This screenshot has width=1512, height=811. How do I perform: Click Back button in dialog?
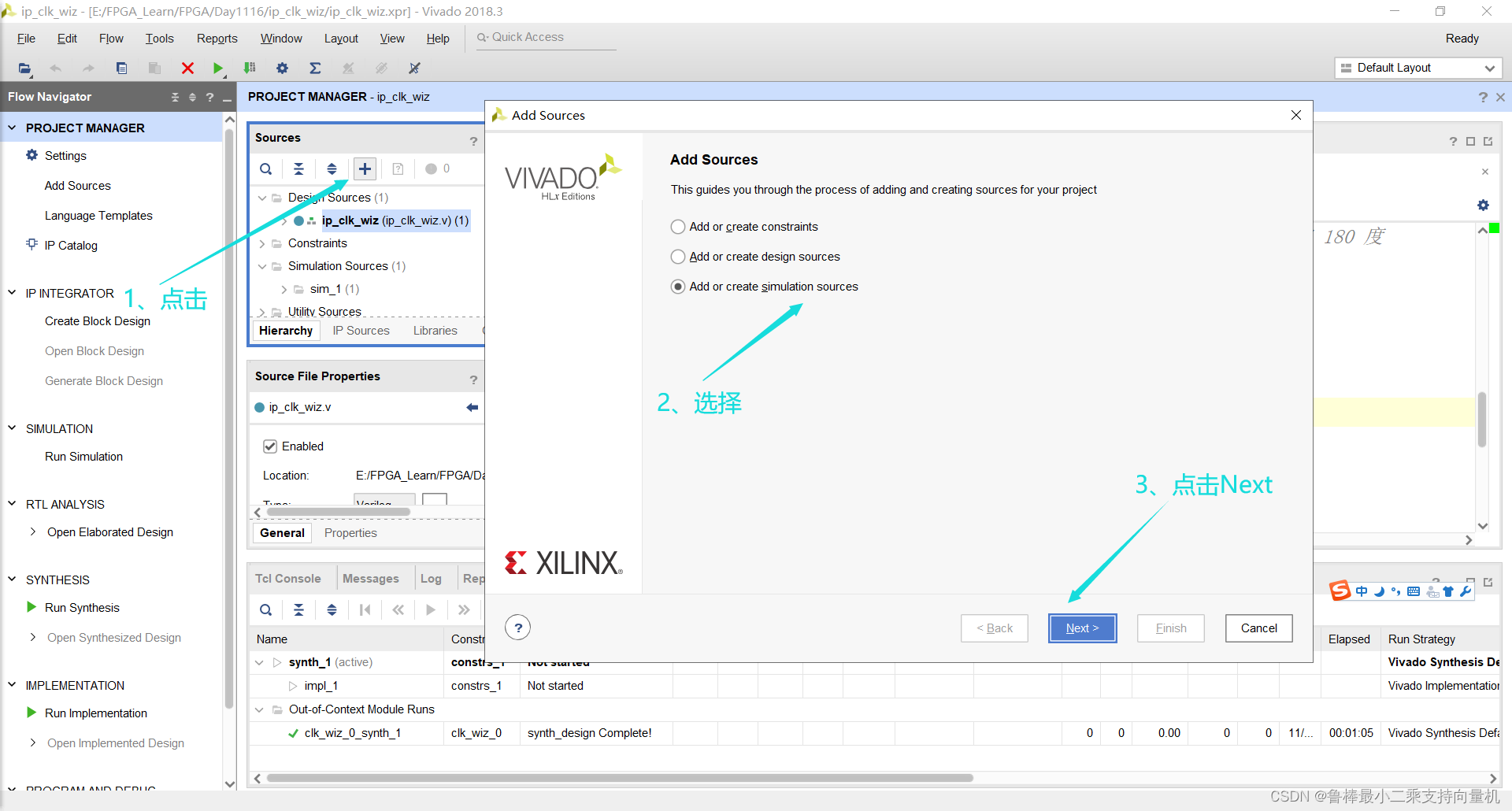pyautogui.click(x=994, y=628)
